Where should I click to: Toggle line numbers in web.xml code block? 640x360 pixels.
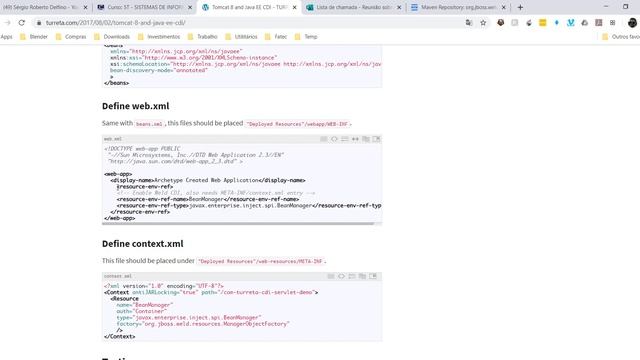click(324, 139)
